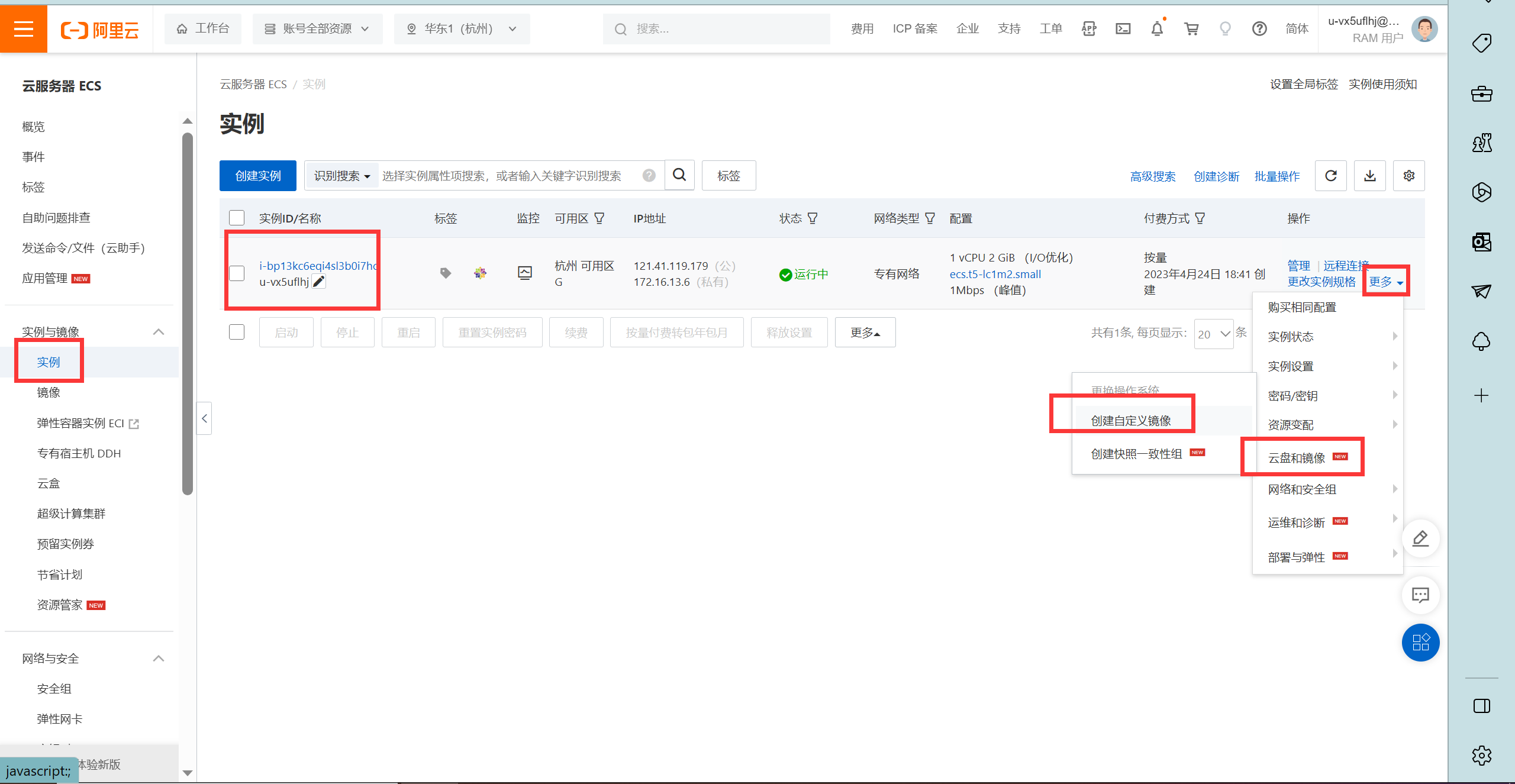Change region from 华东1（杭州）
1515x784 pixels.
pos(462,28)
